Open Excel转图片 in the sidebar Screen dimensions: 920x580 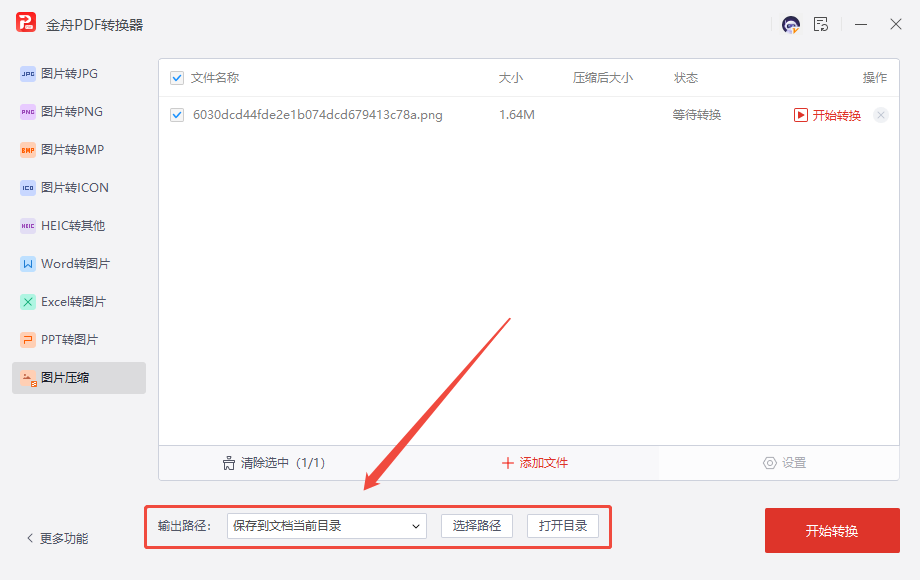(79, 302)
